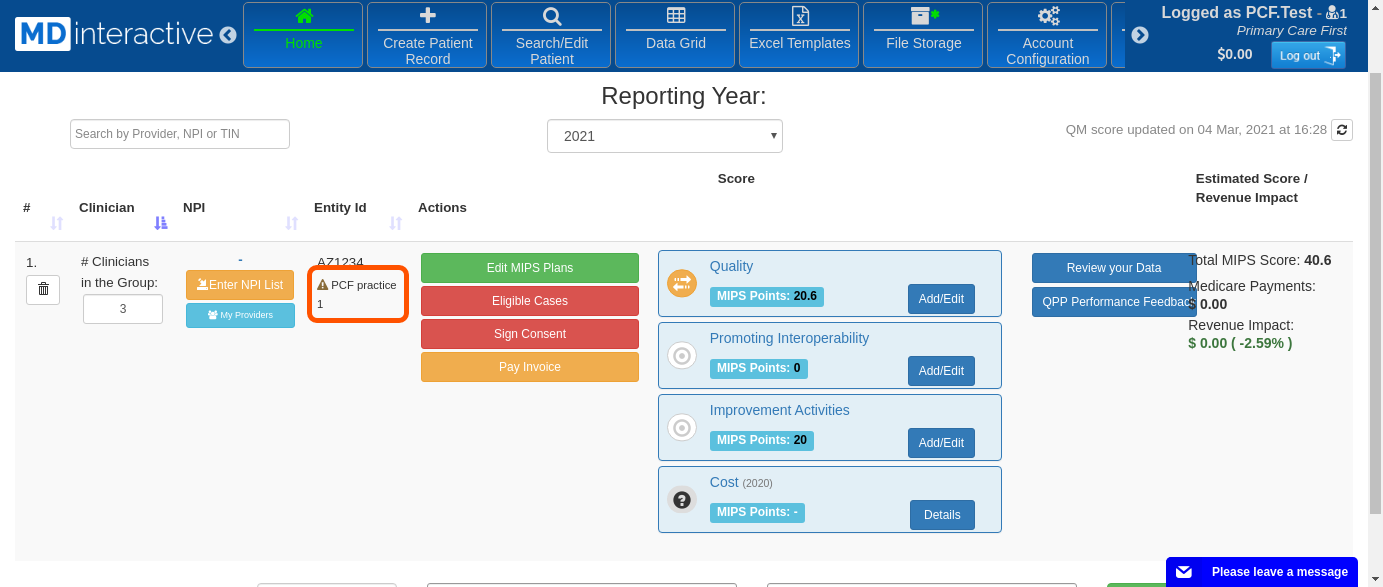This screenshot has height=587, width=1383.
Task: Click the Improvement Activities circle icon
Action: [682, 427]
